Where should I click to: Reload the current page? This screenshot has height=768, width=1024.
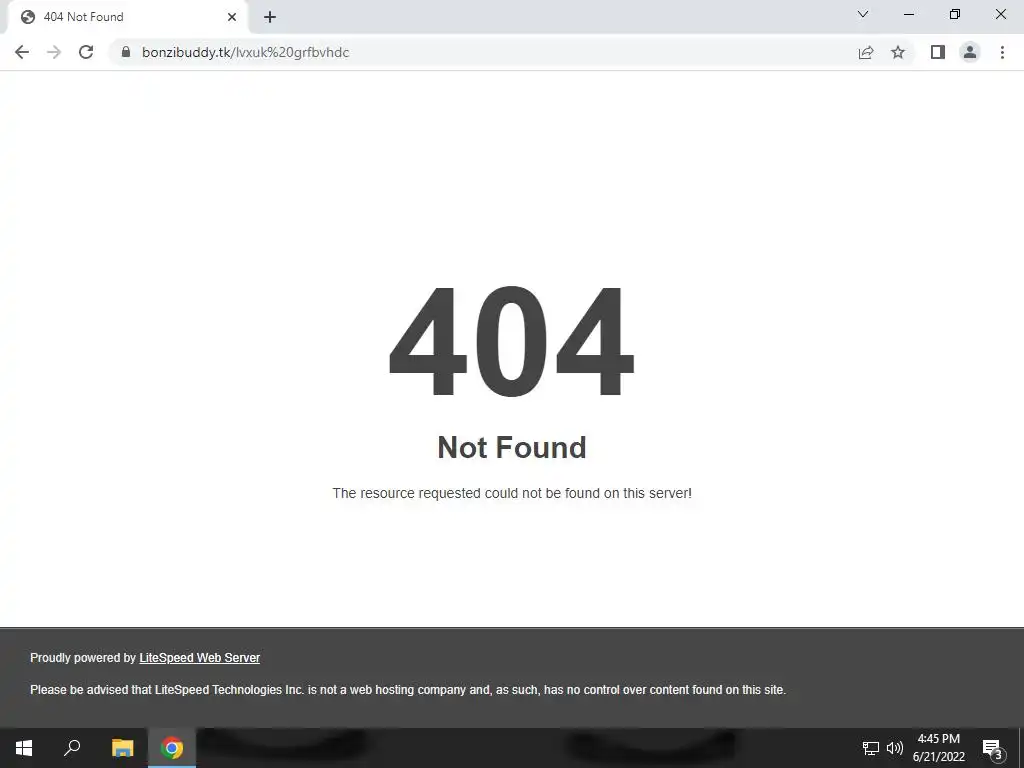click(86, 52)
